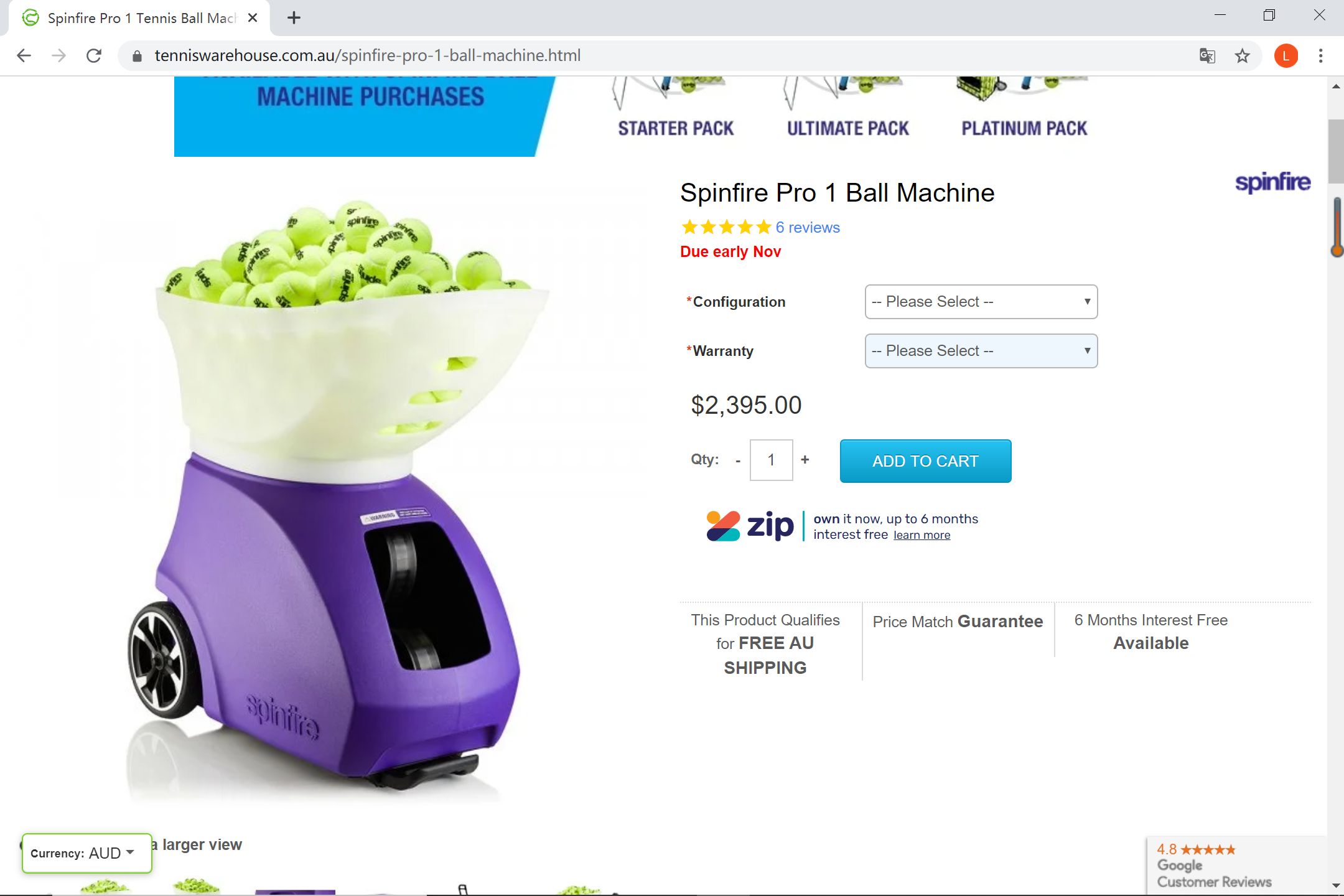The height and width of the screenshot is (896, 1344).
Task: Bookmark this page with the star icon
Action: pos(1243,56)
